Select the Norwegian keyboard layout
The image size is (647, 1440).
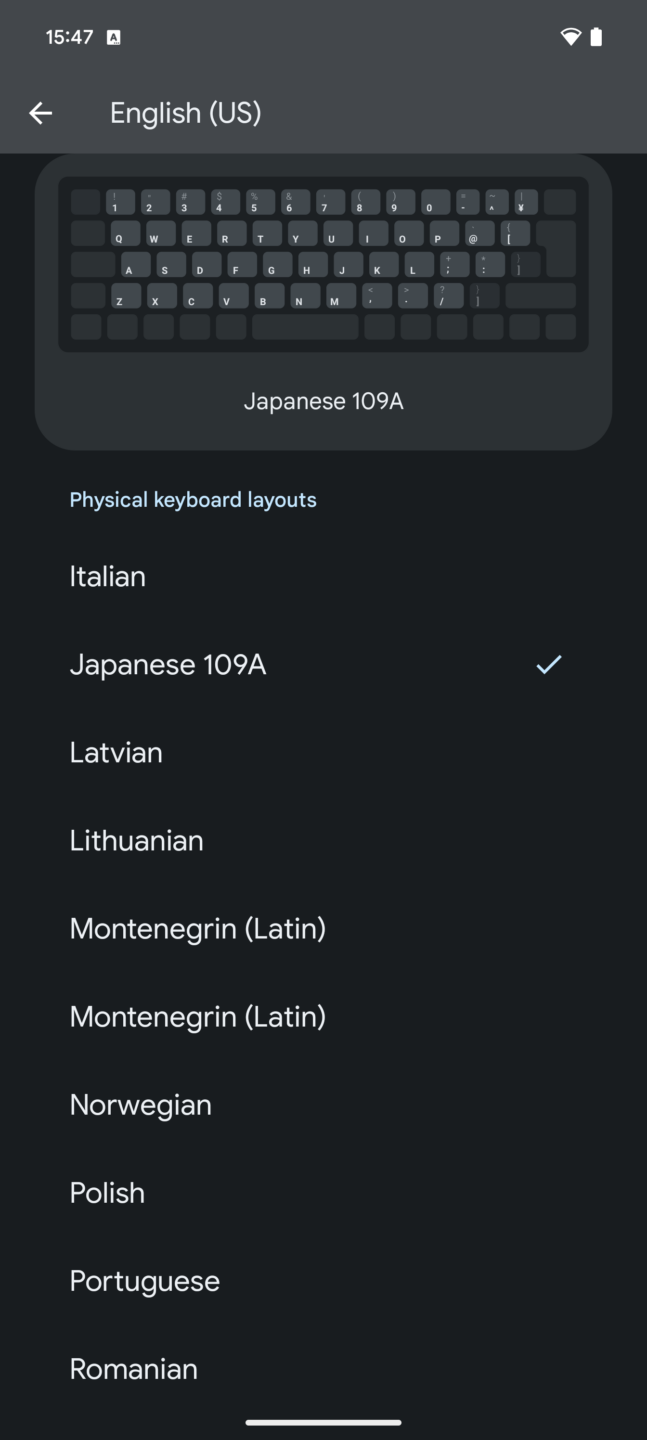click(140, 1104)
